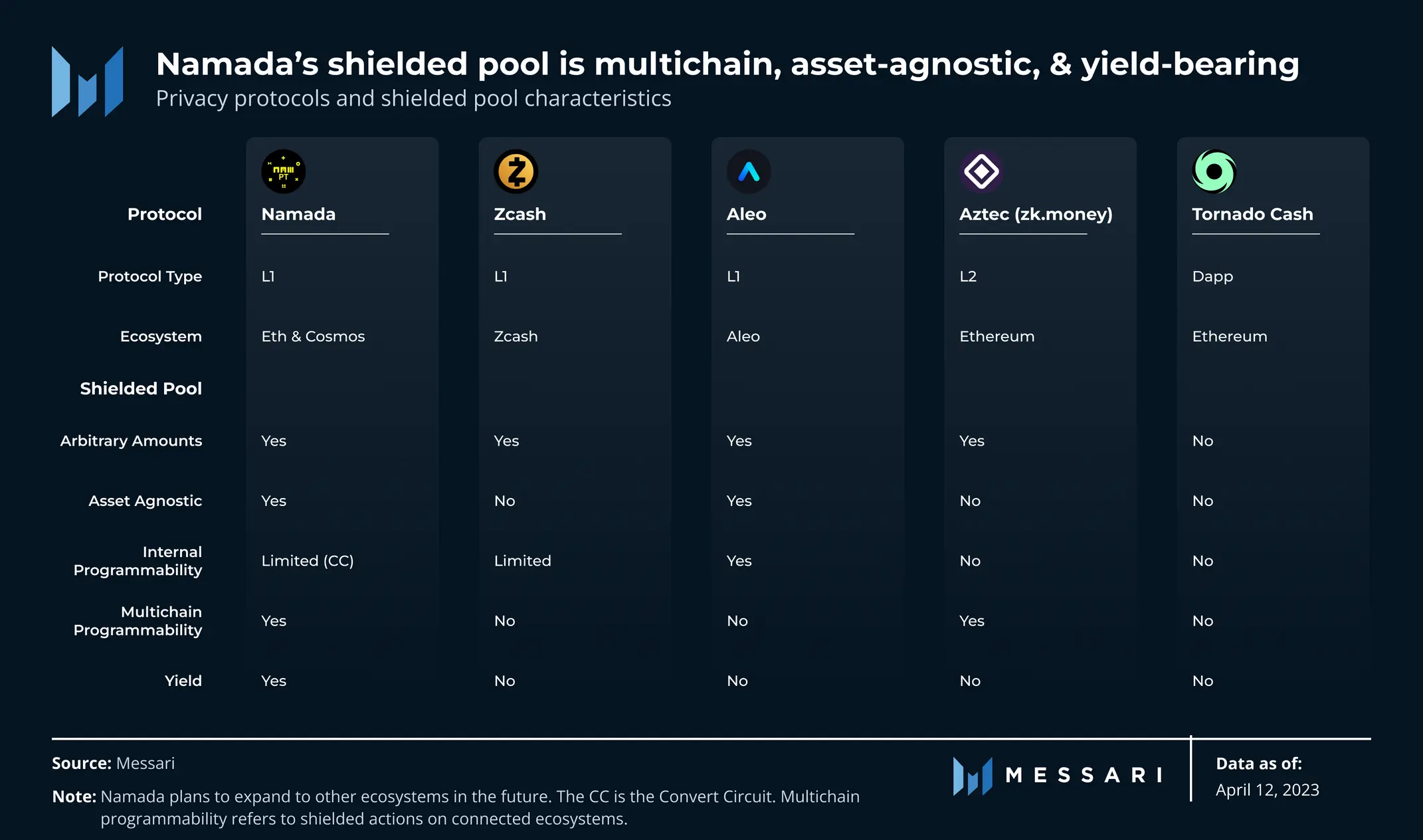
Task: Click Namada's "Limited (CC)" cell
Action: click(x=307, y=561)
